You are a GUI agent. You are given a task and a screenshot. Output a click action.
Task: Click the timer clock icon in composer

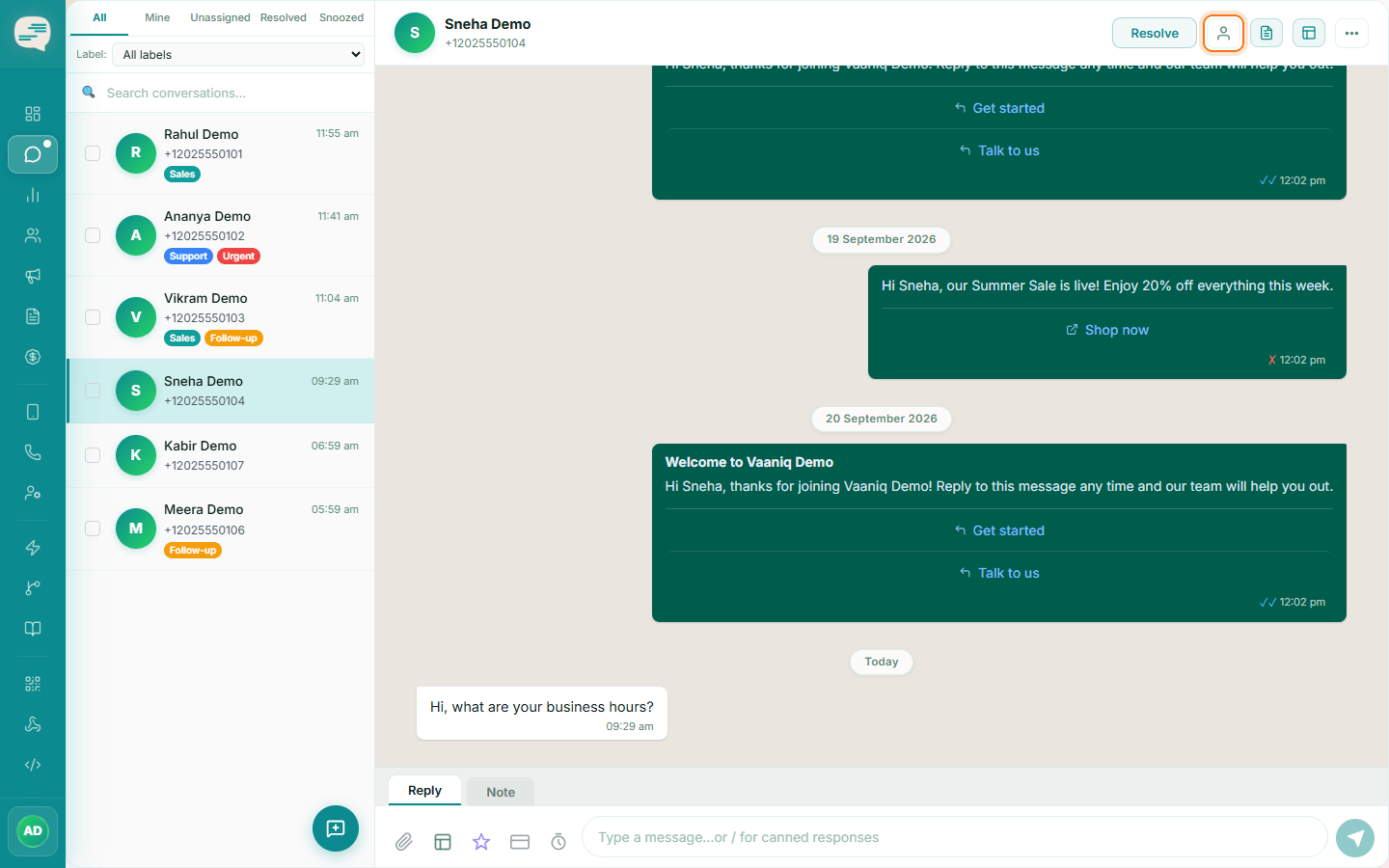pyautogui.click(x=558, y=842)
